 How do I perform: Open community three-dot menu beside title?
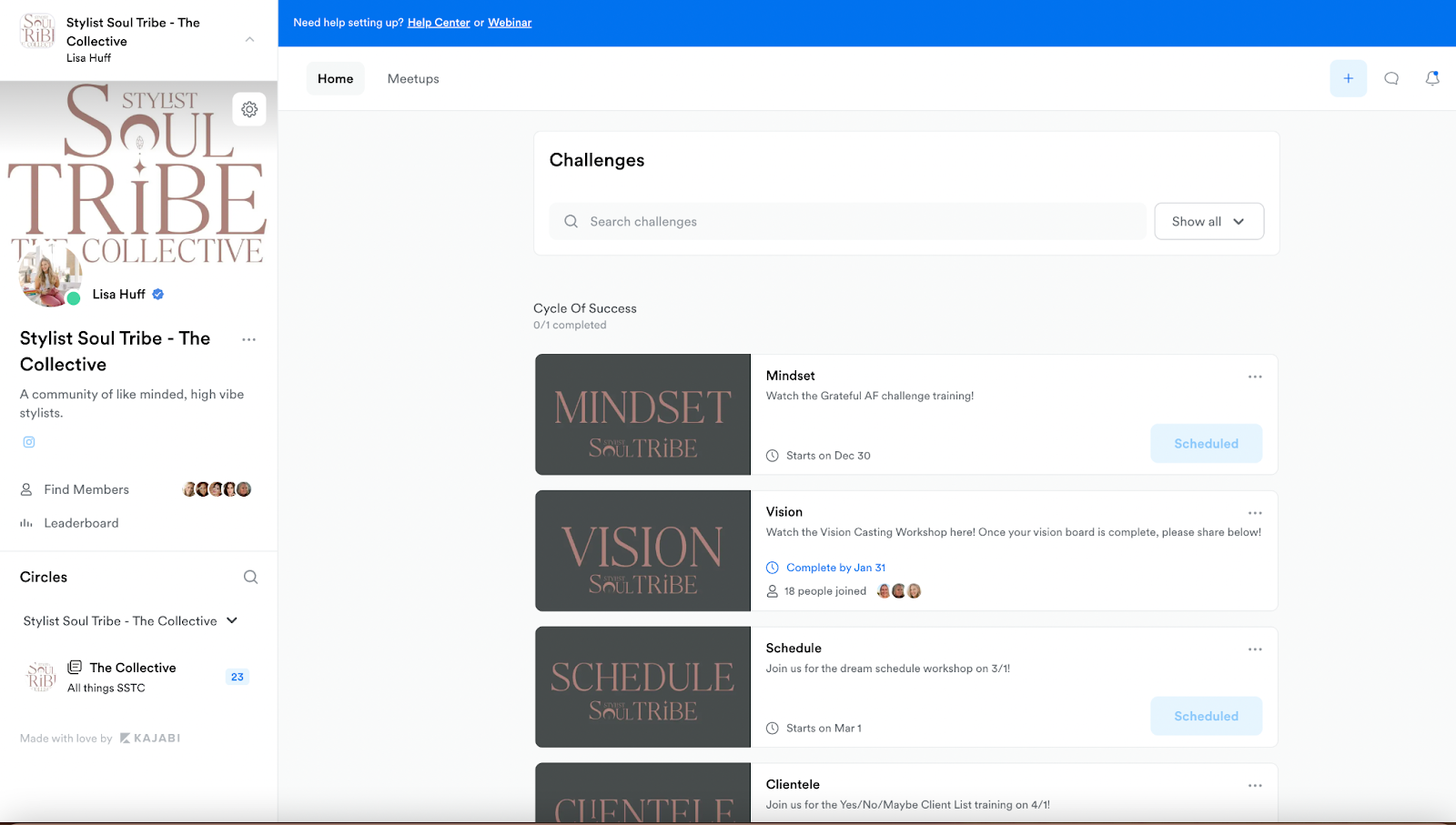tap(248, 339)
